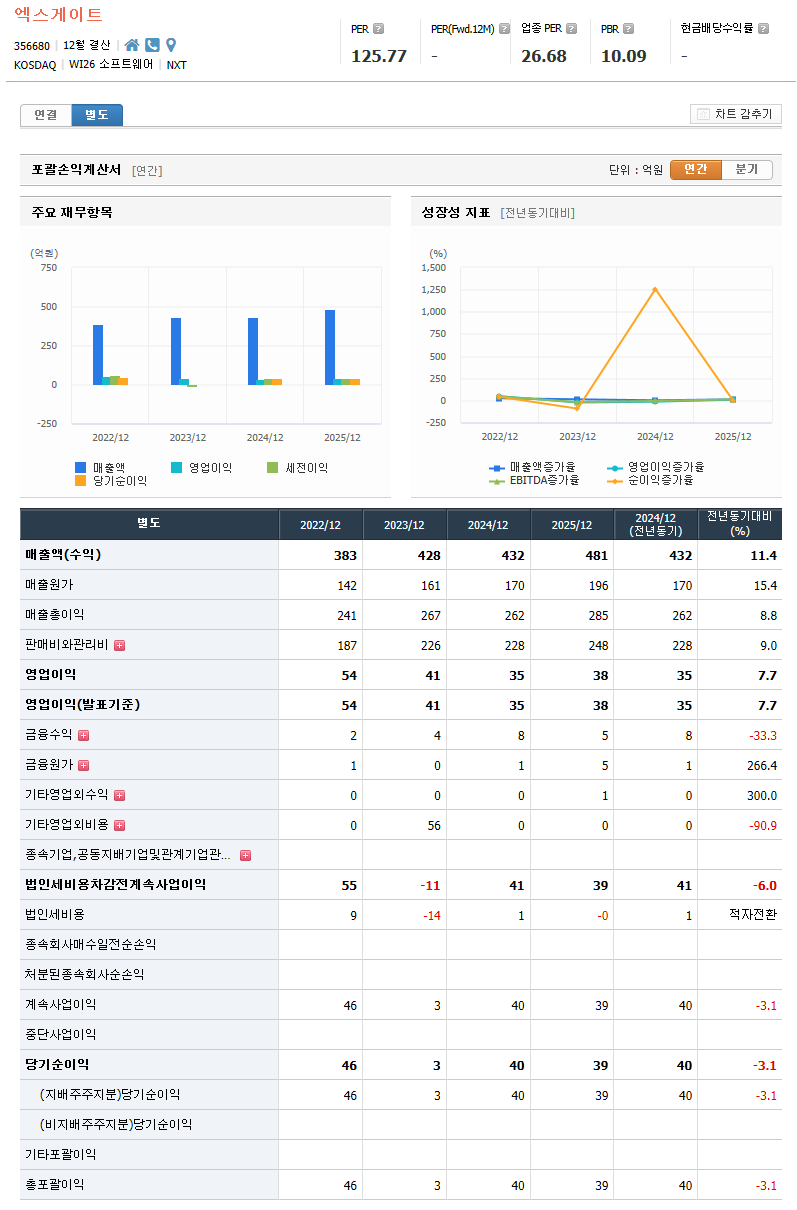Click the 영업이익 teal legend swatch
The image size is (797, 1210).
[176, 467]
